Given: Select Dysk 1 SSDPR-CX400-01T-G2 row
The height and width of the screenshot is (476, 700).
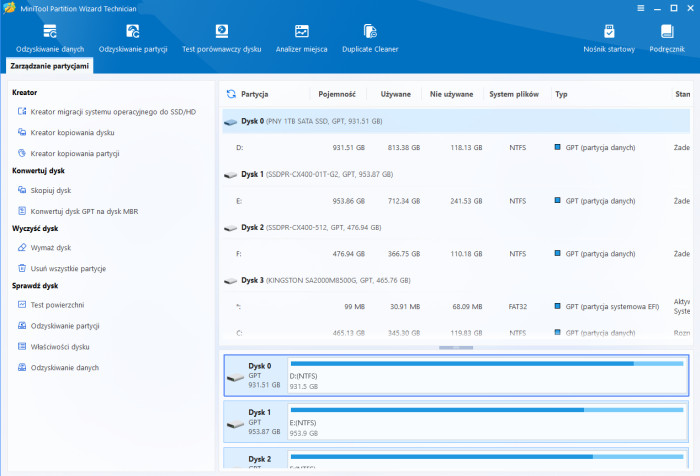Looking at the screenshot, I should 456,175.
